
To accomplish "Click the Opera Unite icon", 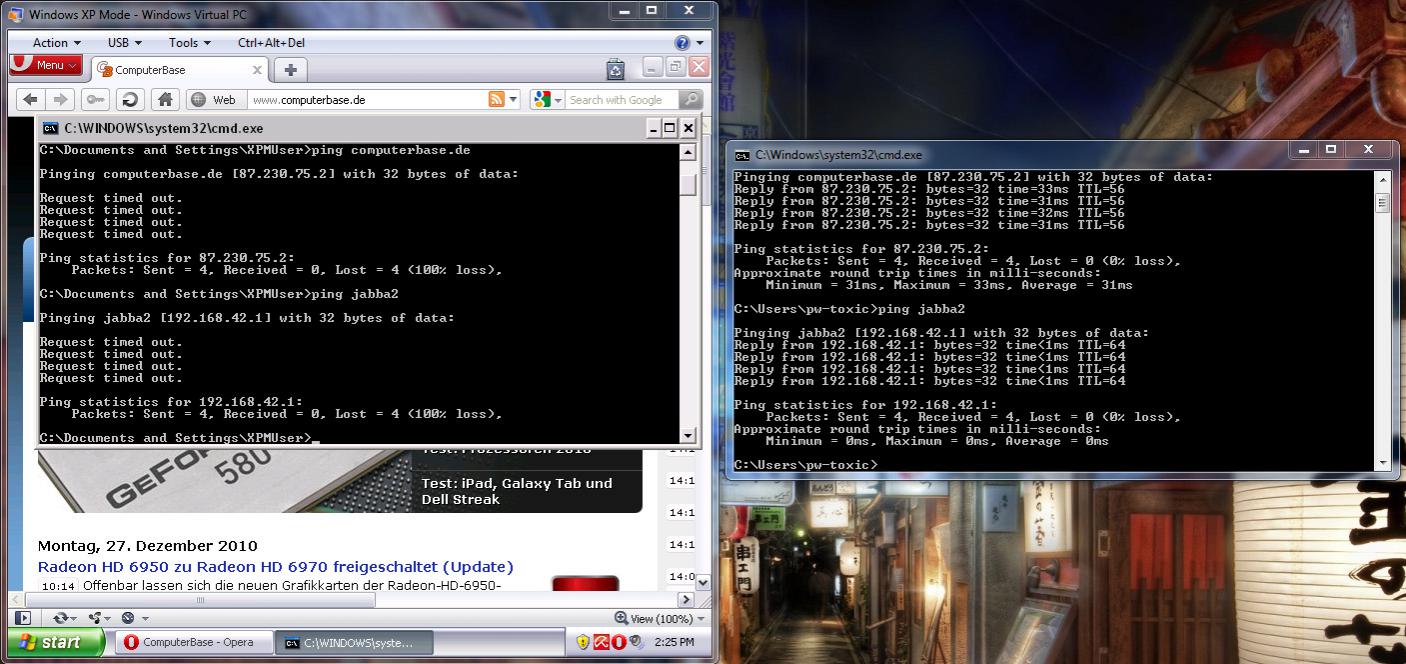I will point(94,618).
